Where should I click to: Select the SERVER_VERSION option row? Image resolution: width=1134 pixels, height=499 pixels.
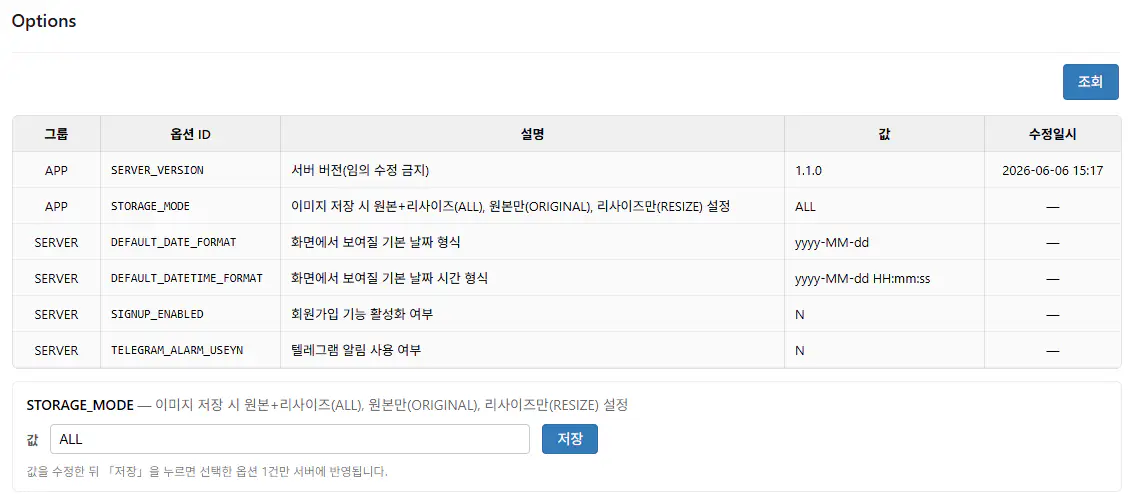click(x=567, y=170)
